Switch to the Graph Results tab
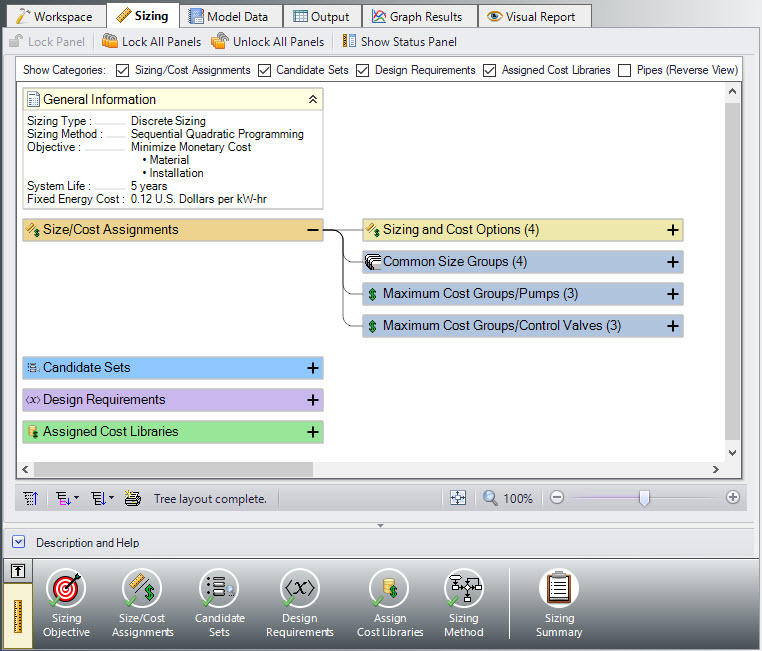The width and height of the screenshot is (762, 651). coord(417,16)
